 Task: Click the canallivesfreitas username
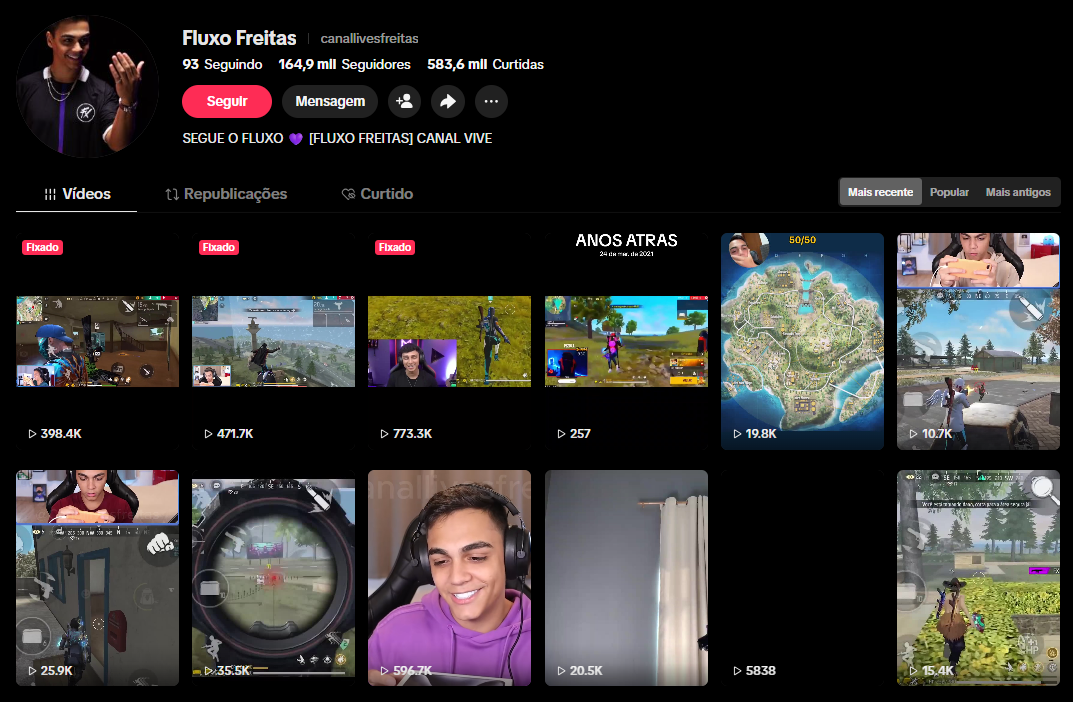pyautogui.click(x=370, y=39)
